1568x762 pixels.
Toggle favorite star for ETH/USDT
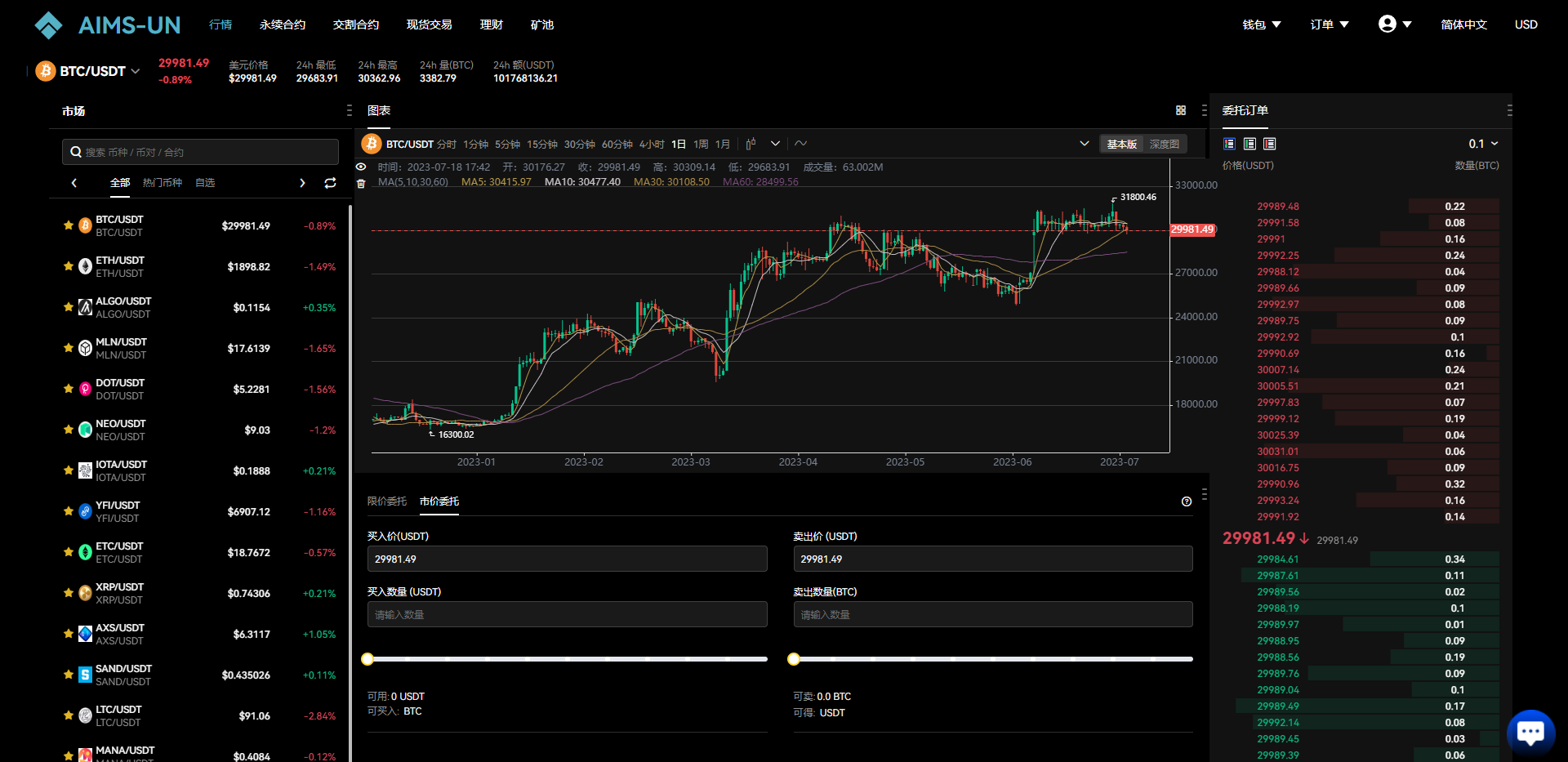69,266
